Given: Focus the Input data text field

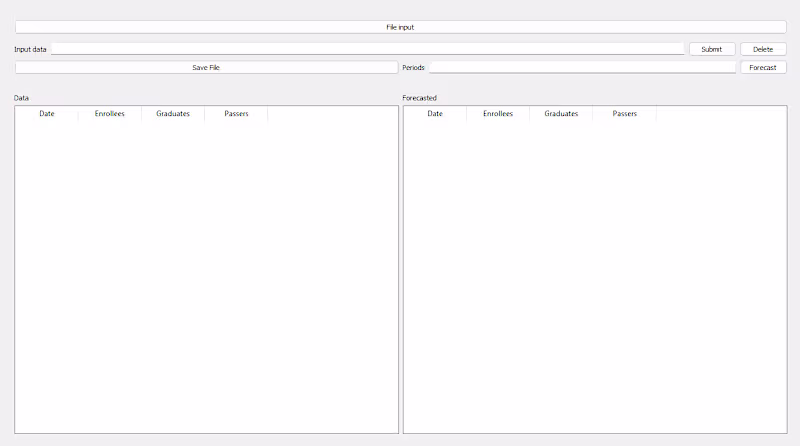Looking at the screenshot, I should point(367,49).
